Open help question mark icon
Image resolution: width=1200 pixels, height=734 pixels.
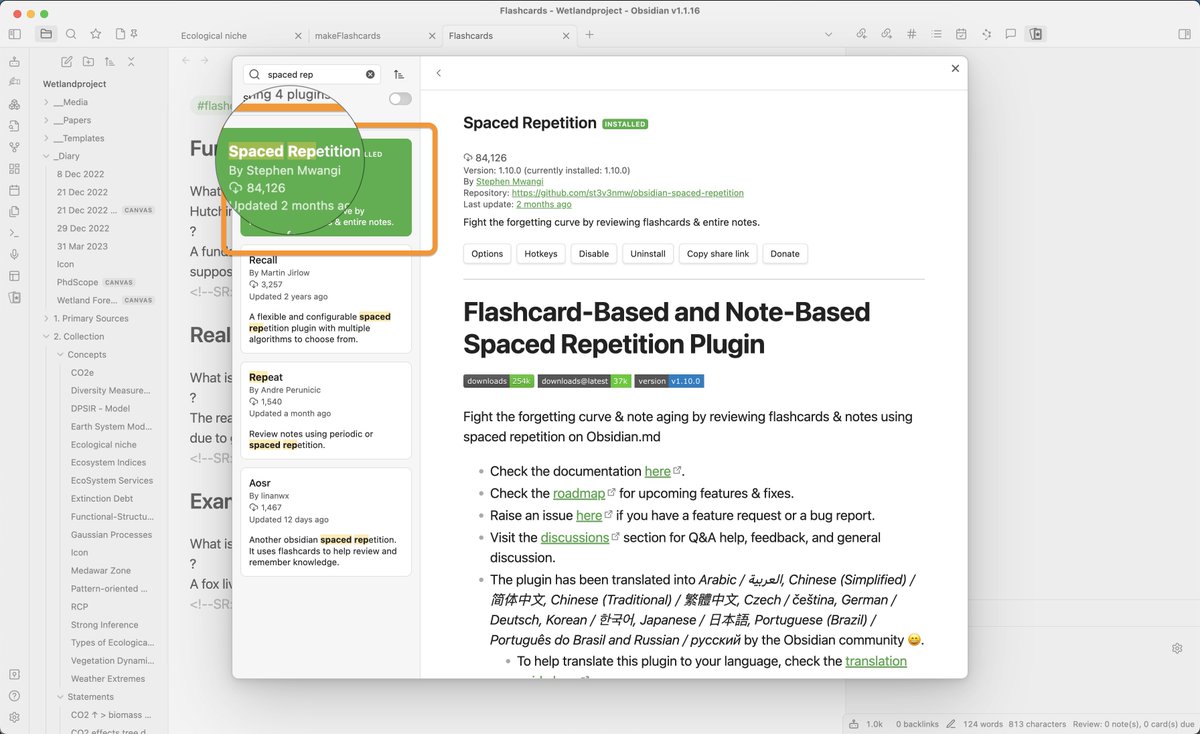click(14, 696)
